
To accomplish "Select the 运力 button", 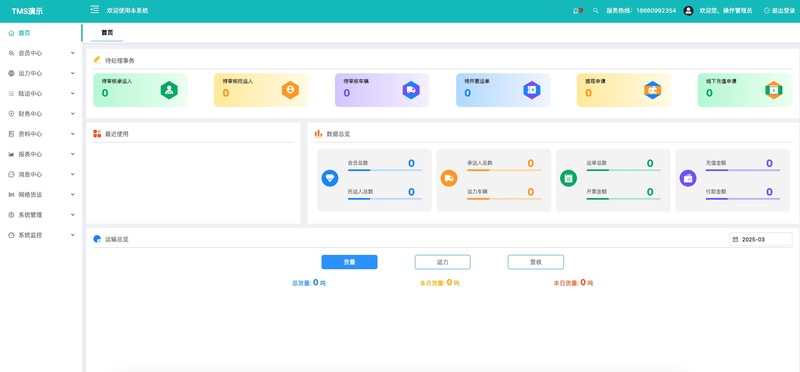I will coord(442,262).
